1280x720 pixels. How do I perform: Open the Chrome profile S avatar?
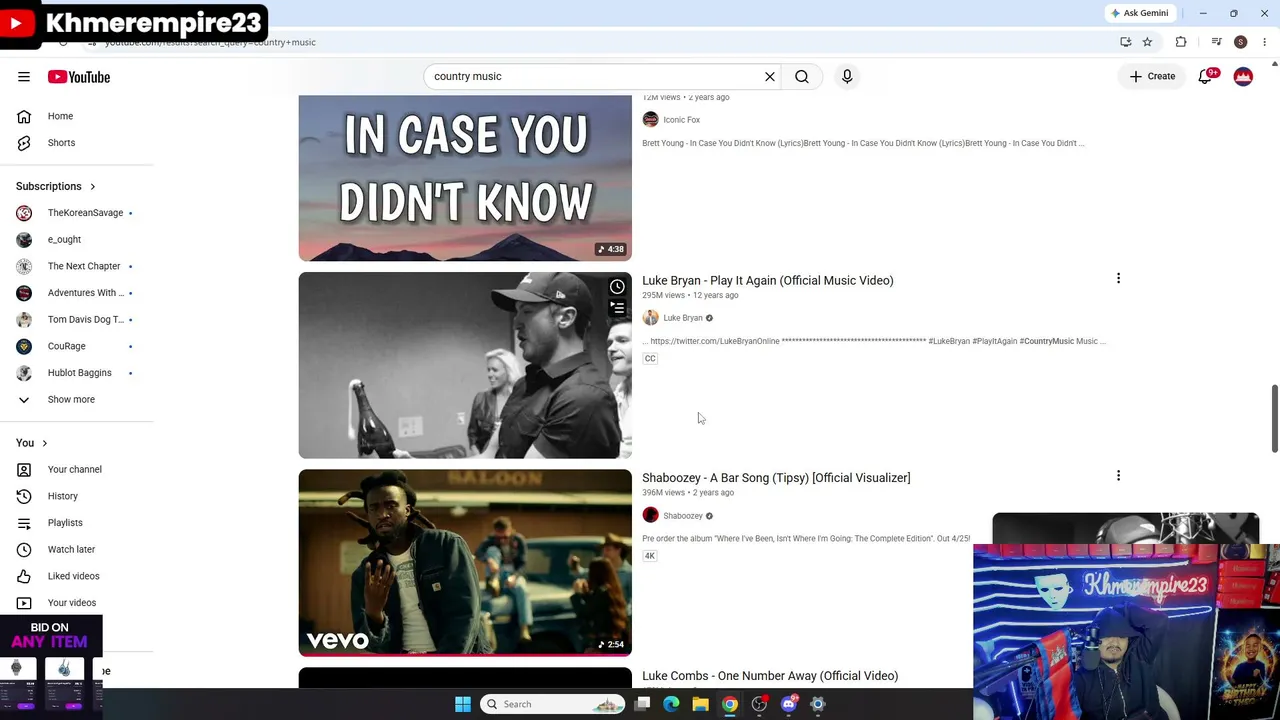[x=1241, y=42]
